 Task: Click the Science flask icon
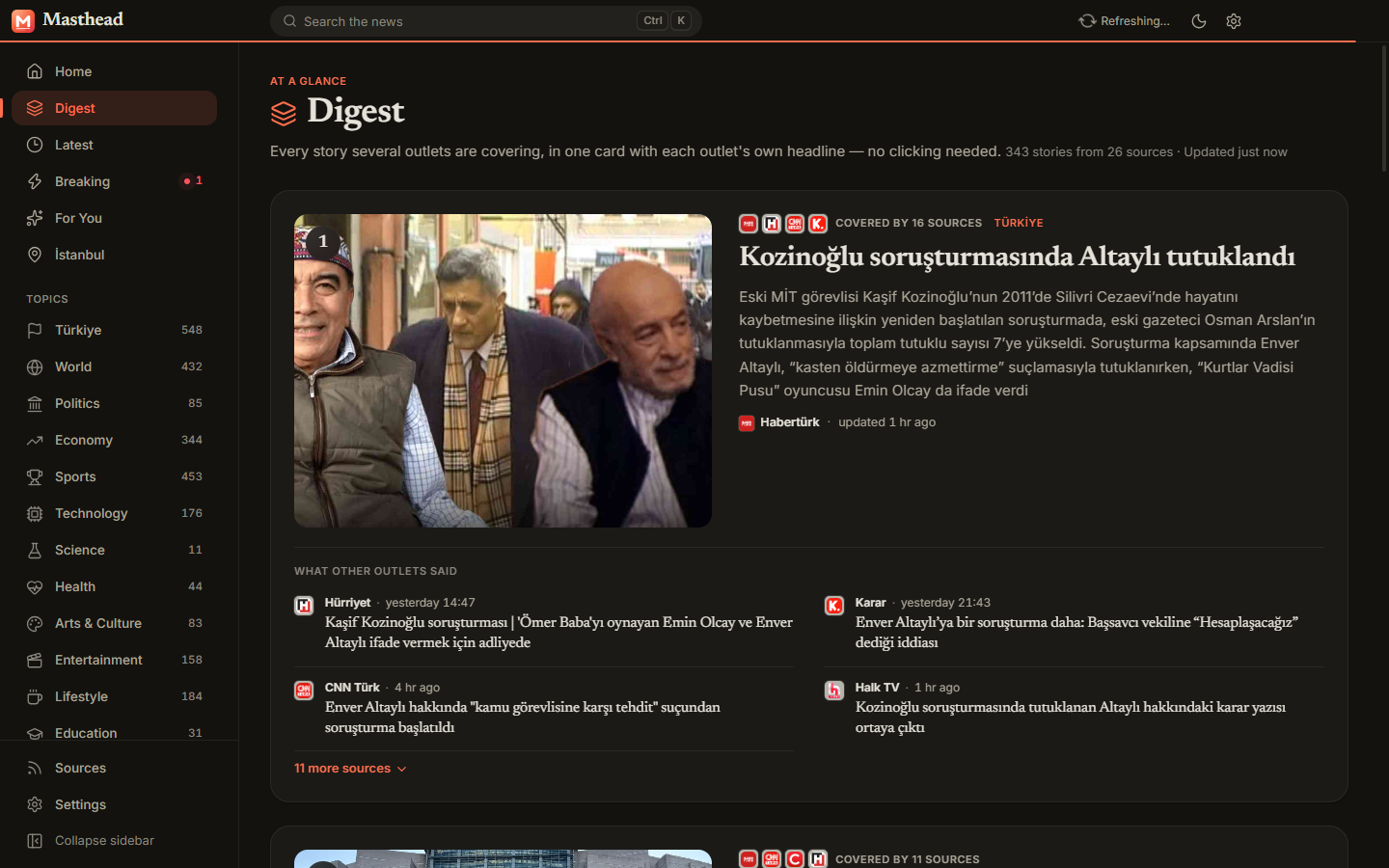pos(35,550)
